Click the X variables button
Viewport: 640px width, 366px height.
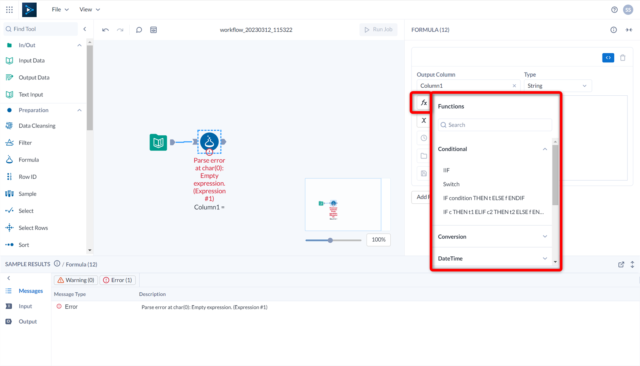pos(424,120)
